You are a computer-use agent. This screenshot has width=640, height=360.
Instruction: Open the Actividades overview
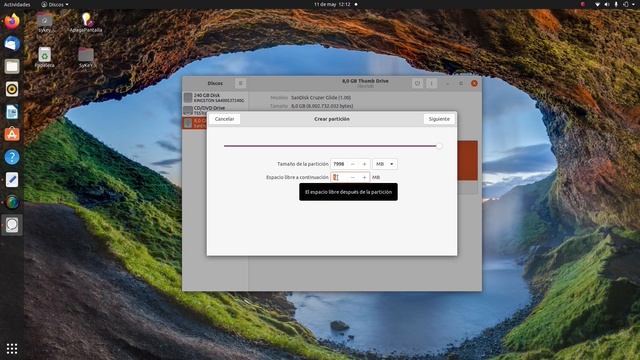click(x=17, y=4)
